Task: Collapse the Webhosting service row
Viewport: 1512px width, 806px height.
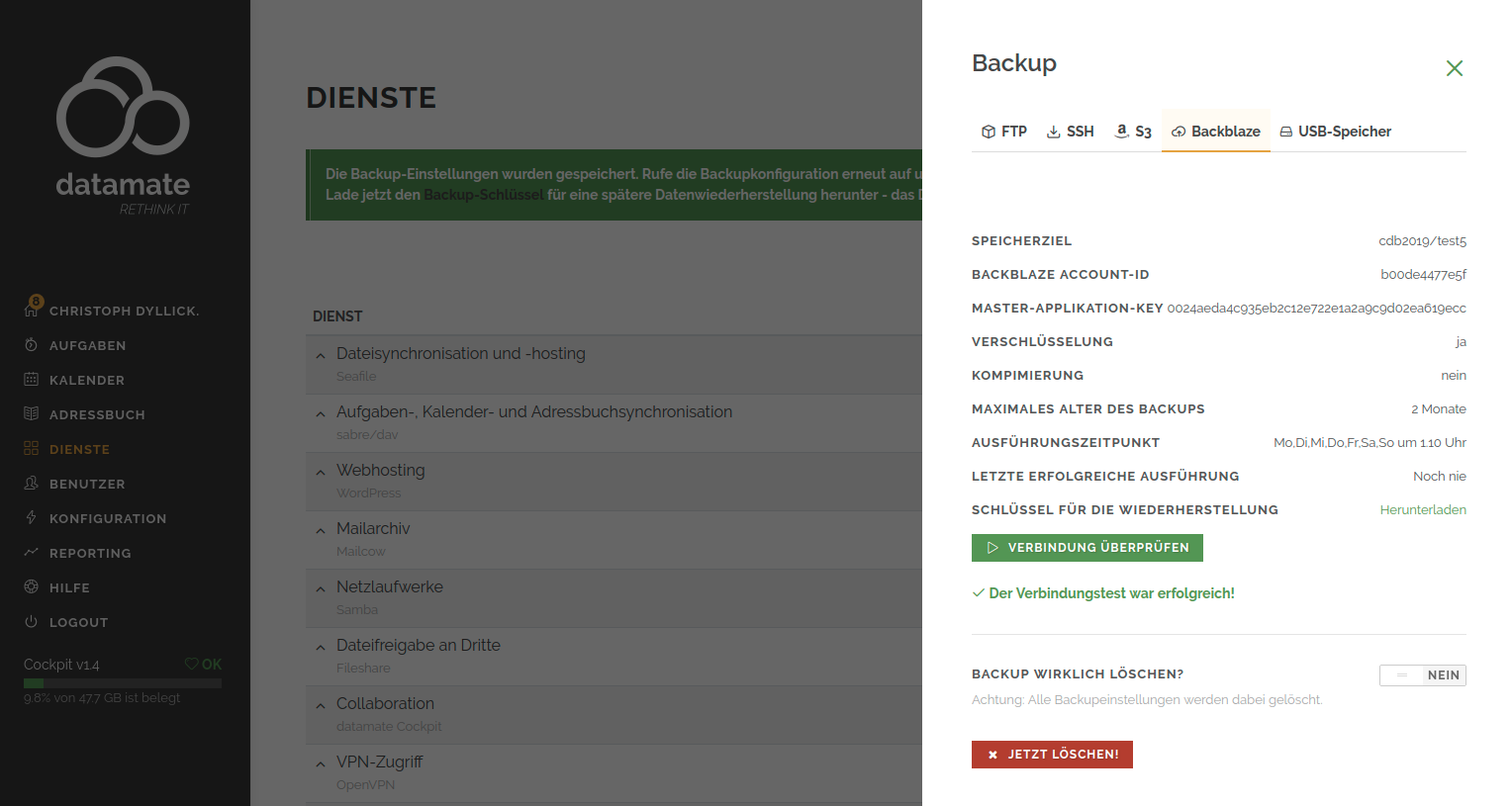Action: (321, 472)
